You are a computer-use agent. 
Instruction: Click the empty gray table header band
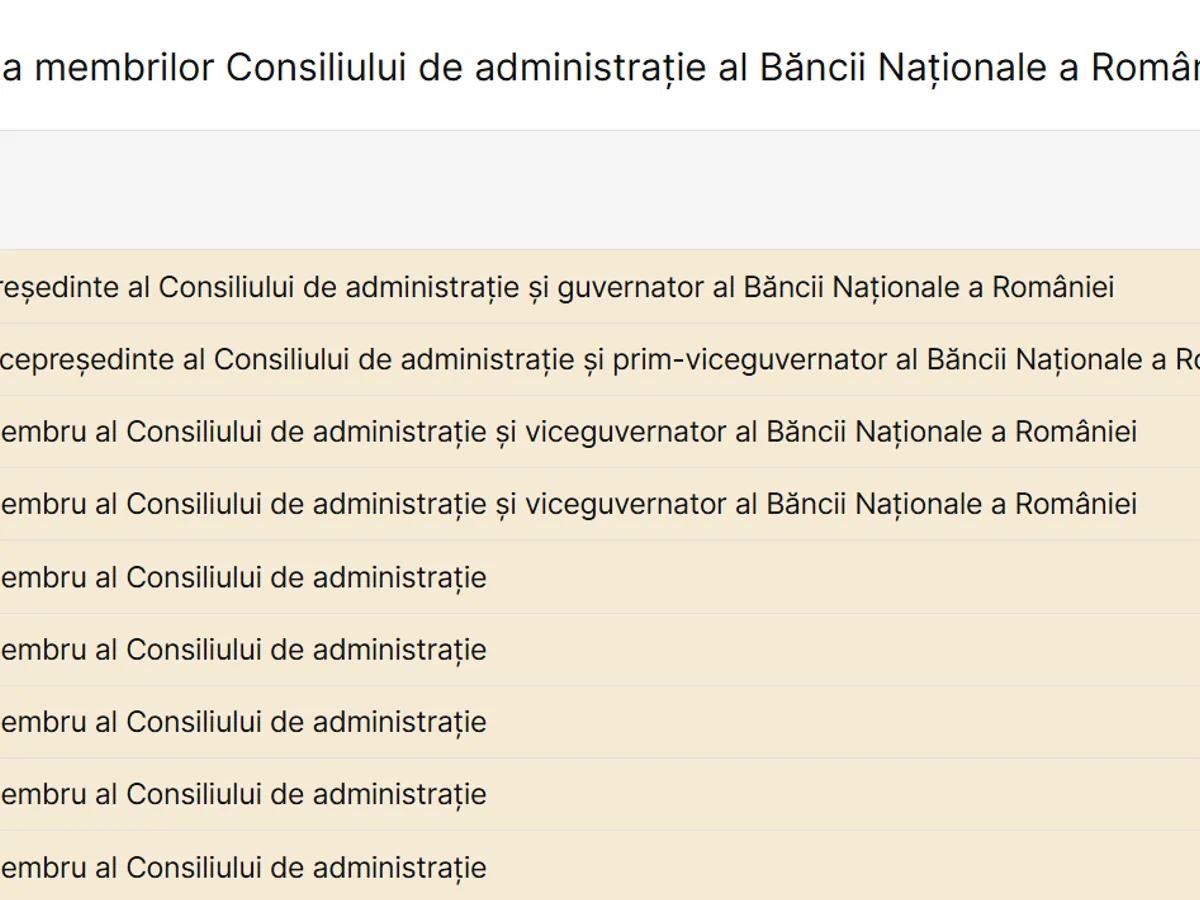(x=600, y=190)
